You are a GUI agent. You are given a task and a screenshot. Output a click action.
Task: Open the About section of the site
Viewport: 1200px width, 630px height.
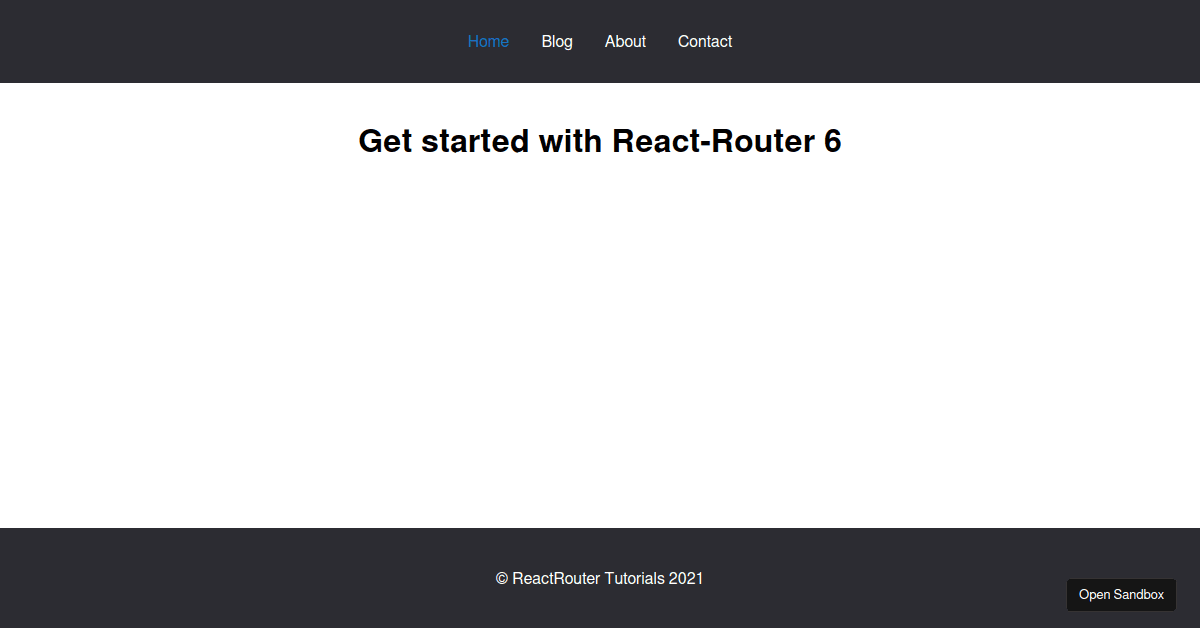pyautogui.click(x=625, y=41)
